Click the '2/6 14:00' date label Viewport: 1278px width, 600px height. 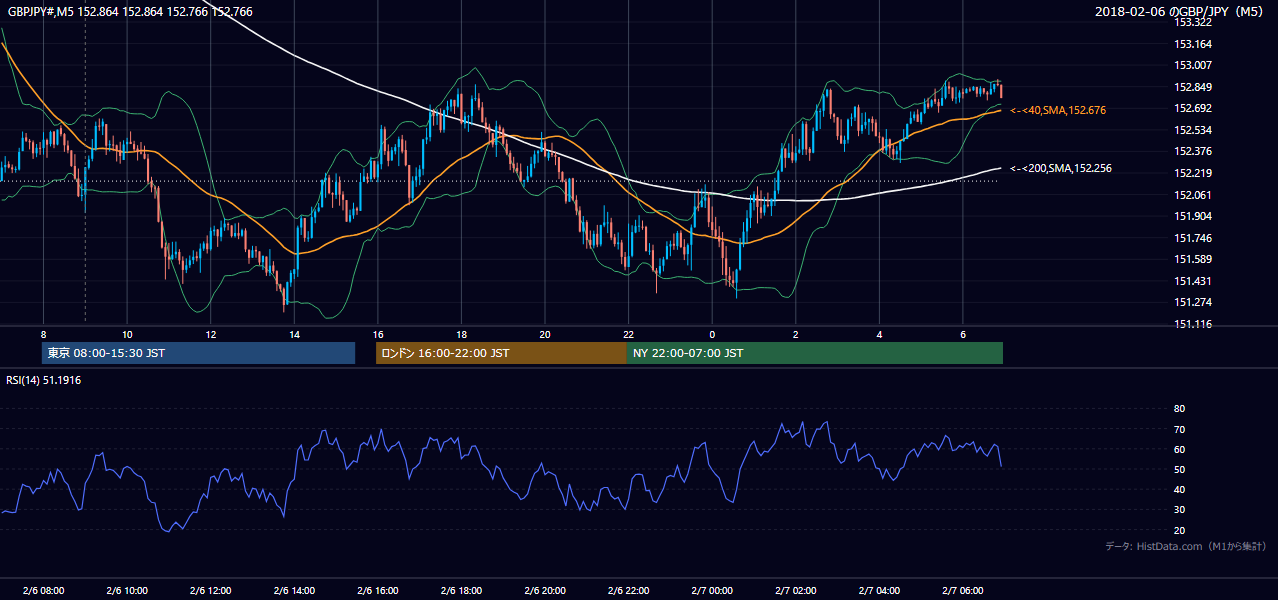pos(294,590)
